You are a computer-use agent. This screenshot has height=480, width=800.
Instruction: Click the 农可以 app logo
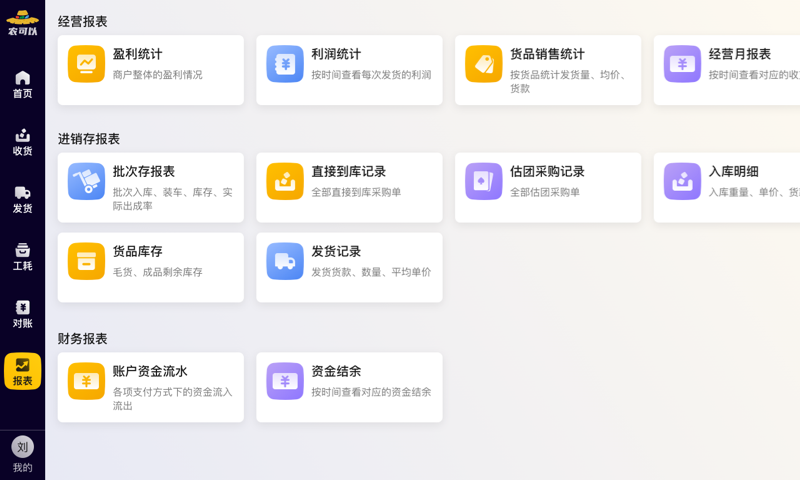click(22, 22)
